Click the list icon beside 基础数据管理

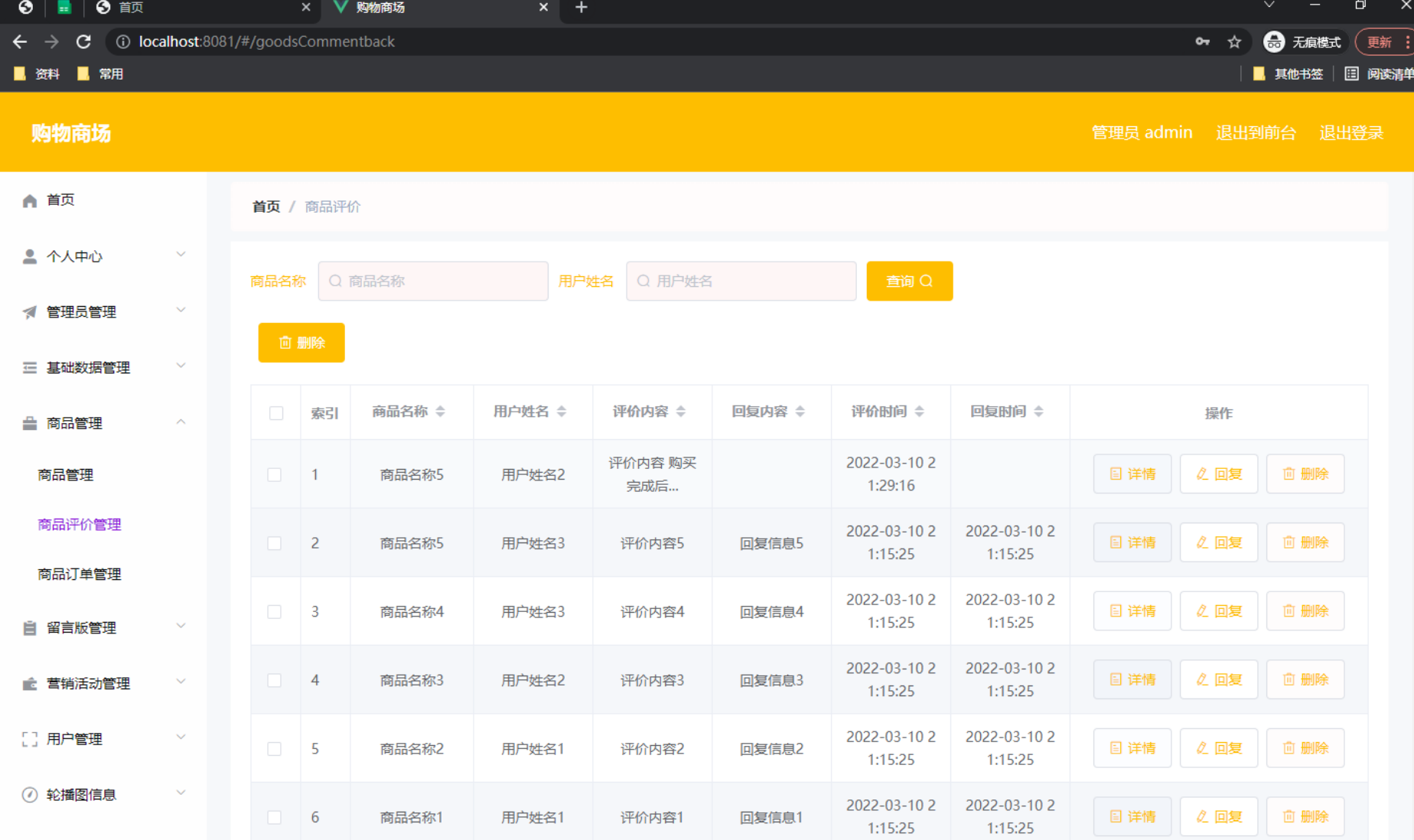click(x=30, y=368)
